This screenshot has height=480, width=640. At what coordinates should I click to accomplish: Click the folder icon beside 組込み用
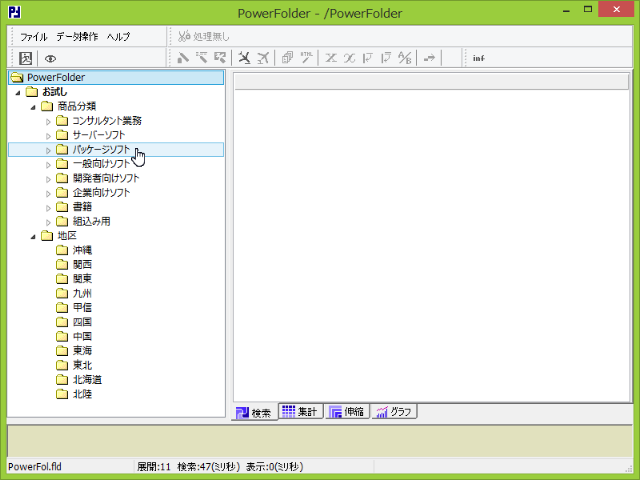[62, 221]
